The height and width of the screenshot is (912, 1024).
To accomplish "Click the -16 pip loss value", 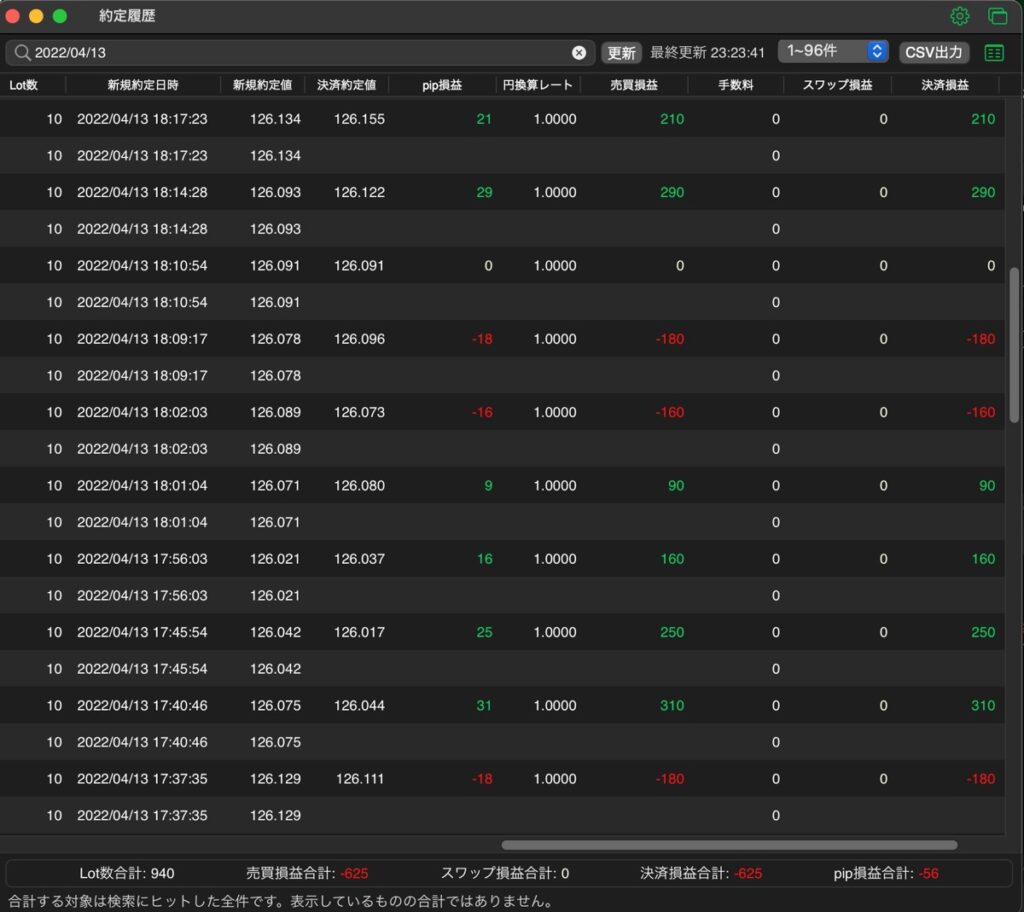I will (482, 412).
